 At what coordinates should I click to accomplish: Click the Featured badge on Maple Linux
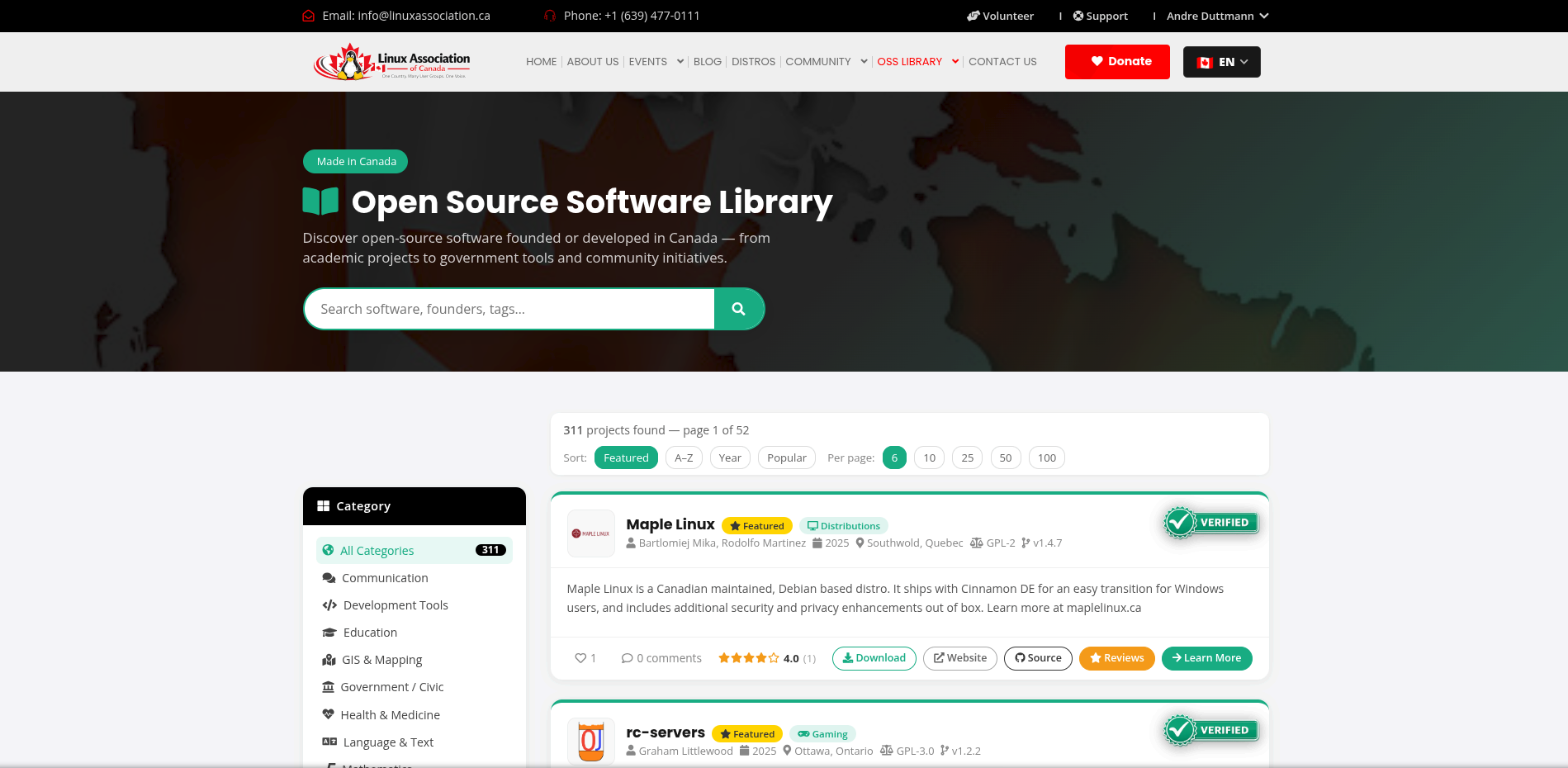point(757,526)
